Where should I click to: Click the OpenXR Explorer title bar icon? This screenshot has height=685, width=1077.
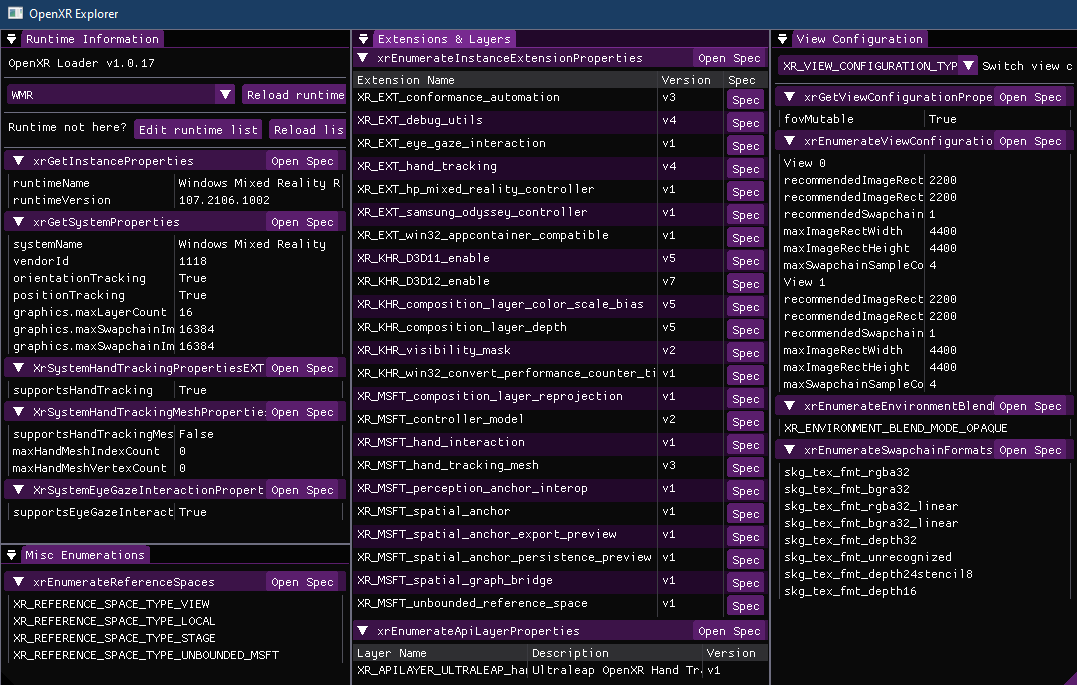click(x=15, y=13)
